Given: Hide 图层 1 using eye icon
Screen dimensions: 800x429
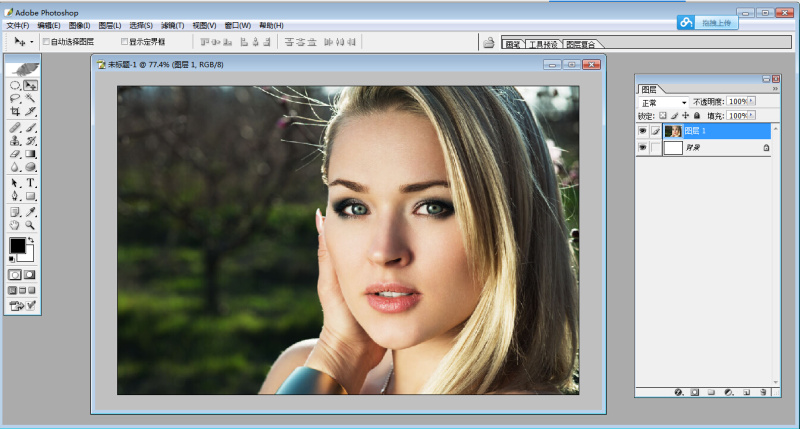Looking at the screenshot, I should tap(642, 131).
